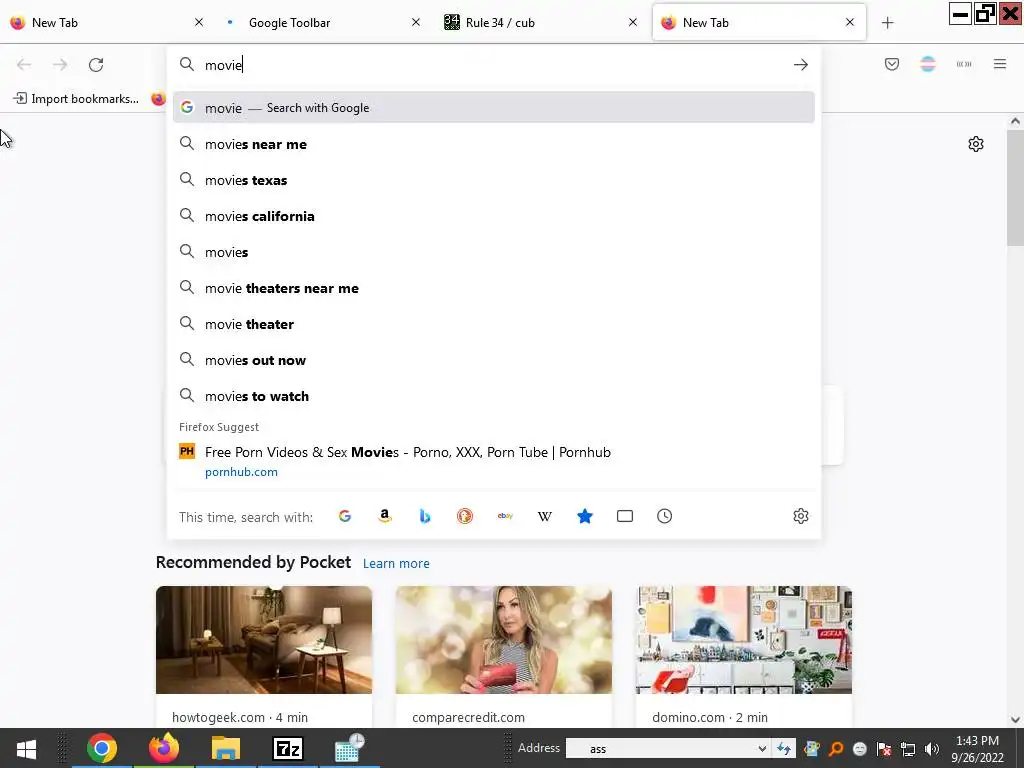Search history with the clock icon

click(665, 517)
